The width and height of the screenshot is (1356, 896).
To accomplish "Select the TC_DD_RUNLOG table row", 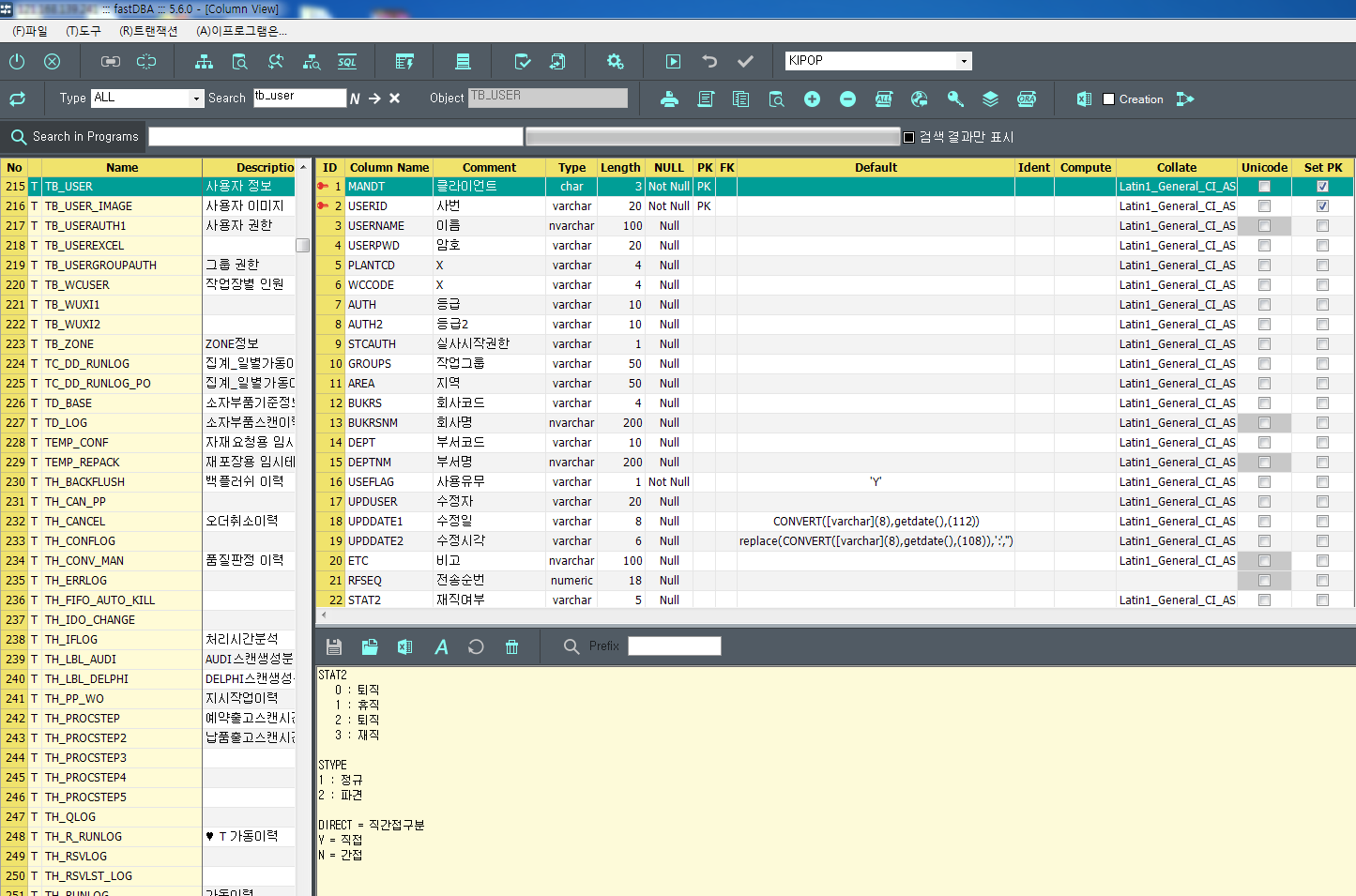I will pyautogui.click(x=148, y=364).
